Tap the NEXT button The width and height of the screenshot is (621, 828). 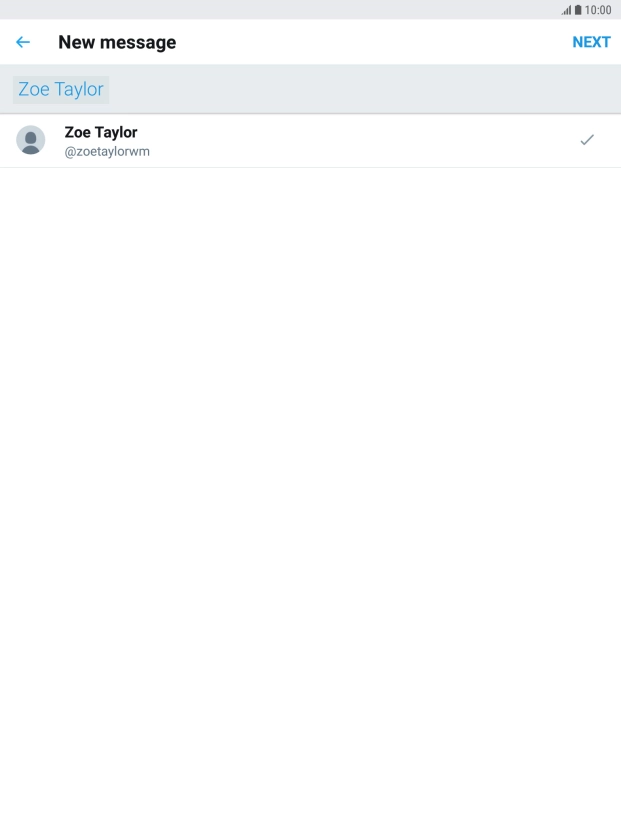[x=591, y=42]
